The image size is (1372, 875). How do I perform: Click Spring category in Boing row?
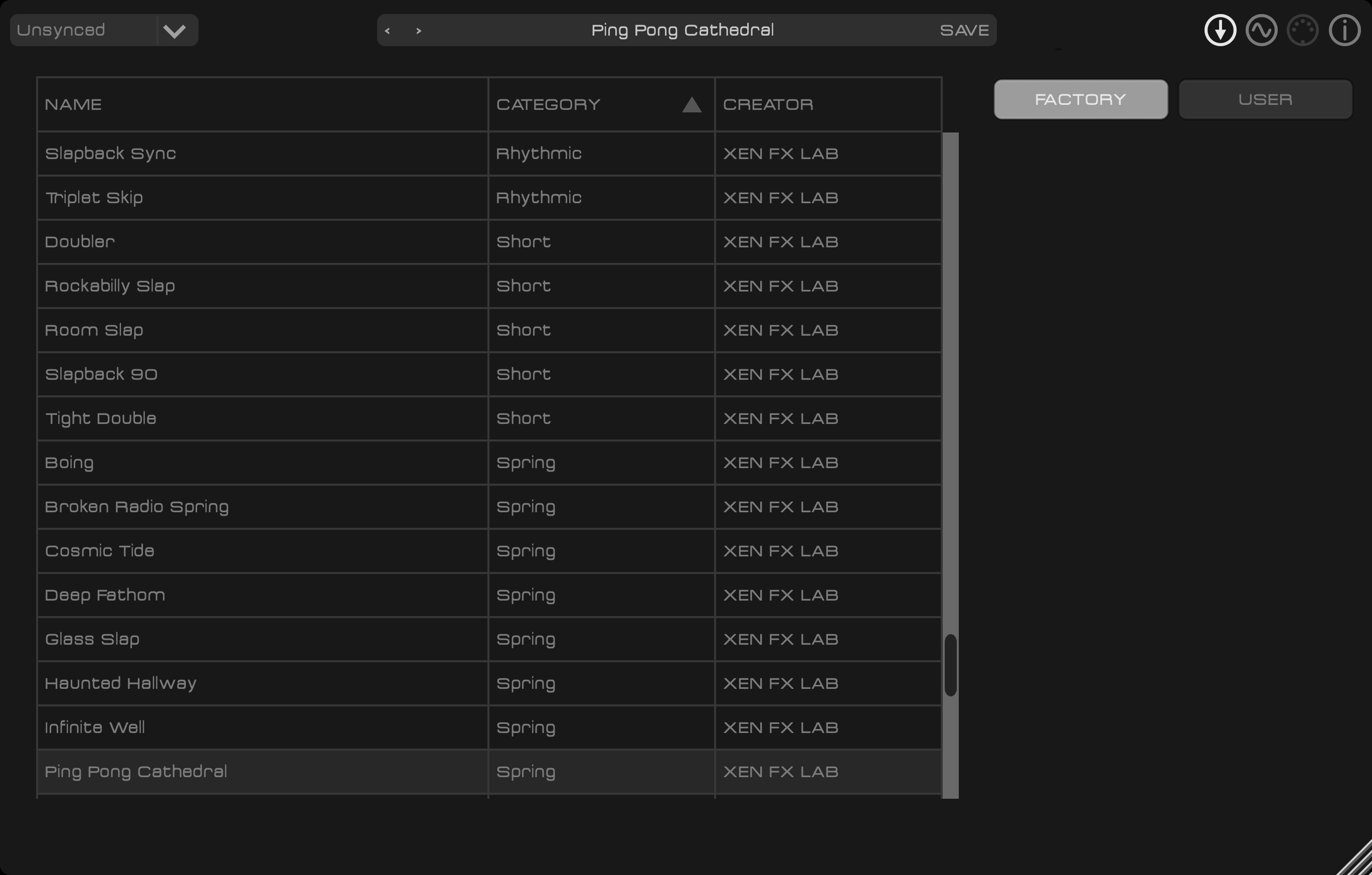pos(526,464)
